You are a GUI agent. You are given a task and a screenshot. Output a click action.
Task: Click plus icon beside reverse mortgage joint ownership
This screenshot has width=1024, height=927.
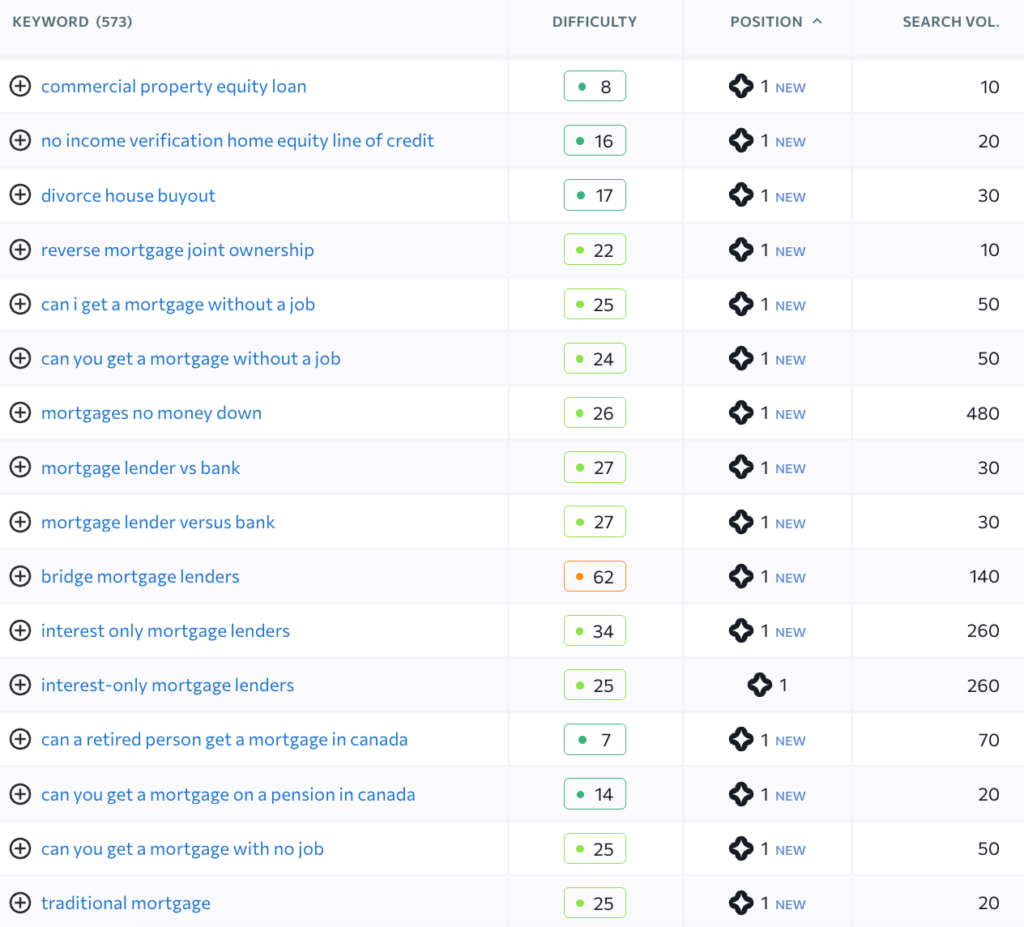pyautogui.click(x=20, y=250)
